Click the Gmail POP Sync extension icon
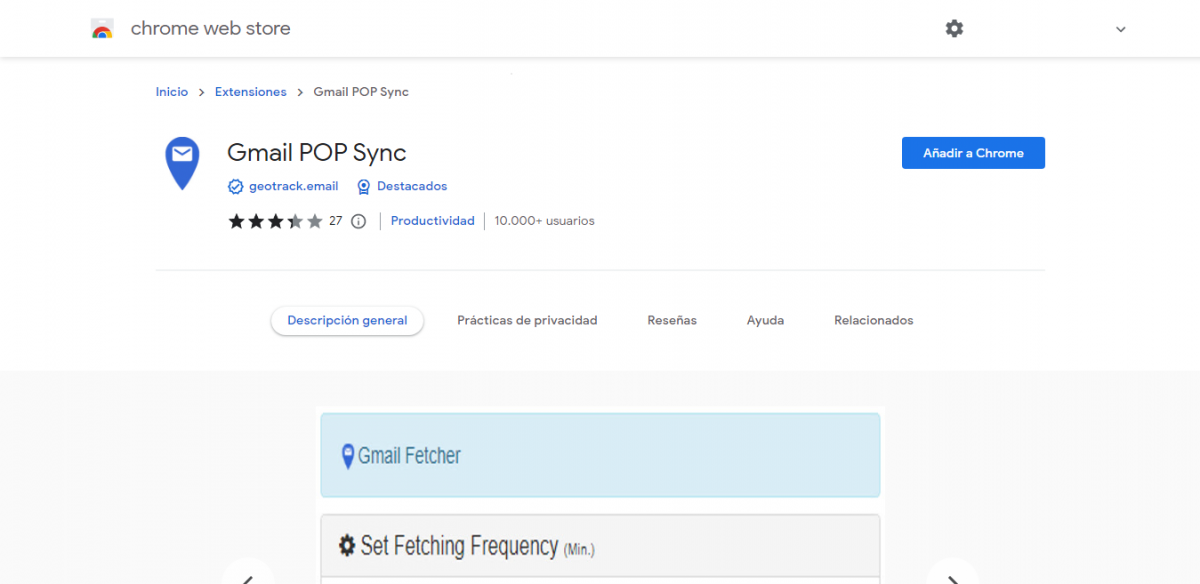 pos(181,162)
